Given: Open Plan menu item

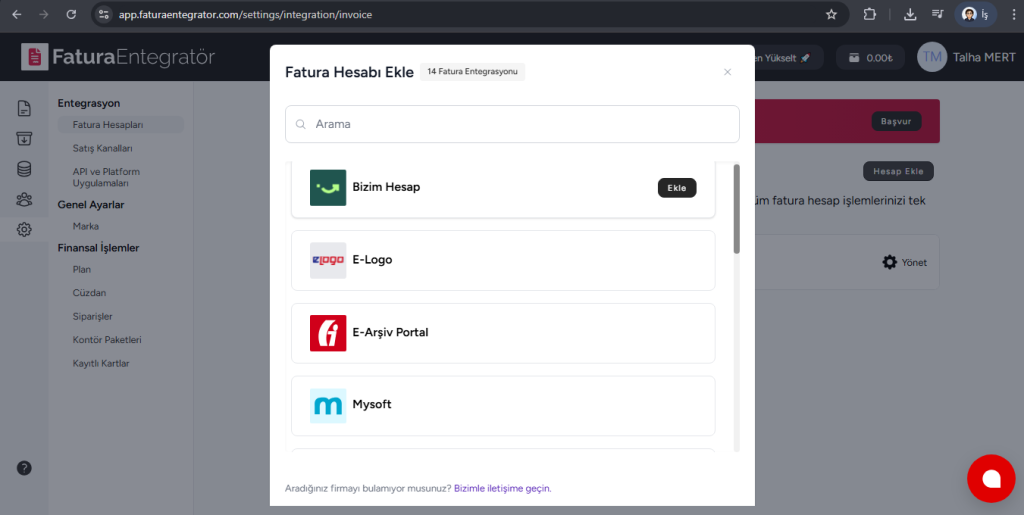Looking at the screenshot, I should 82,270.
